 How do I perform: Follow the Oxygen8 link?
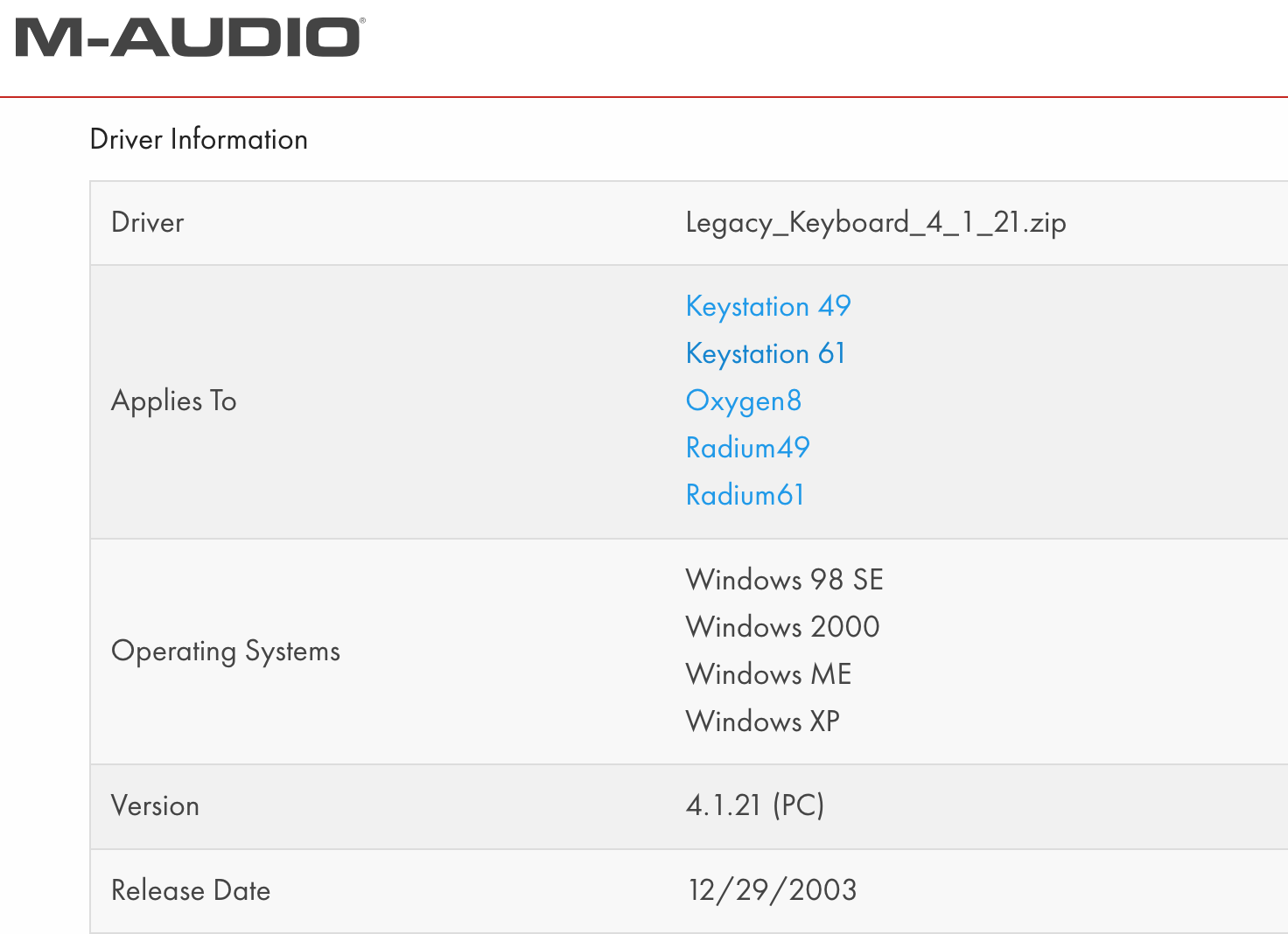click(744, 401)
